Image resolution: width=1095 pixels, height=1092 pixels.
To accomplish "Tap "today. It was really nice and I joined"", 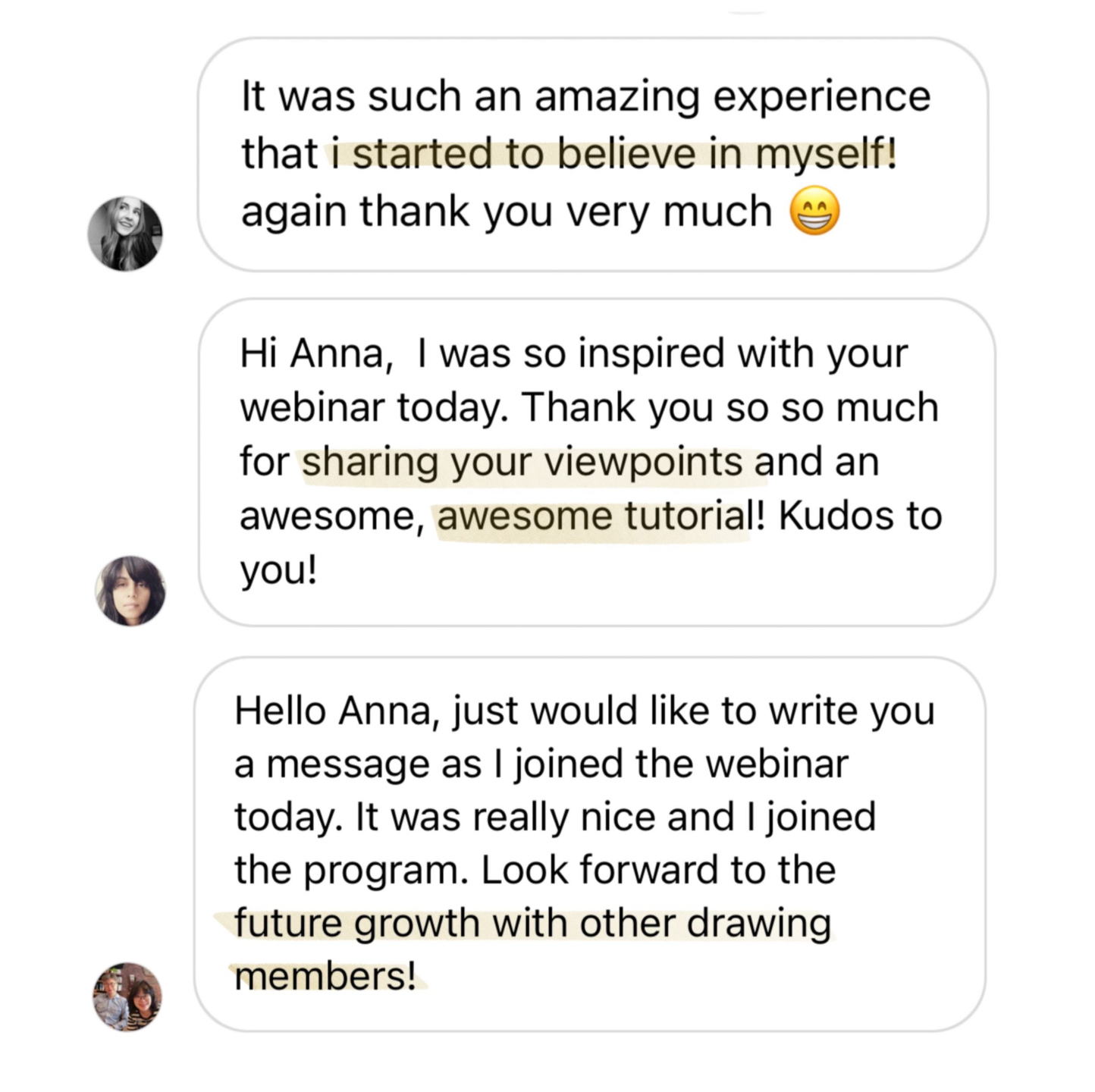I will coord(554,817).
